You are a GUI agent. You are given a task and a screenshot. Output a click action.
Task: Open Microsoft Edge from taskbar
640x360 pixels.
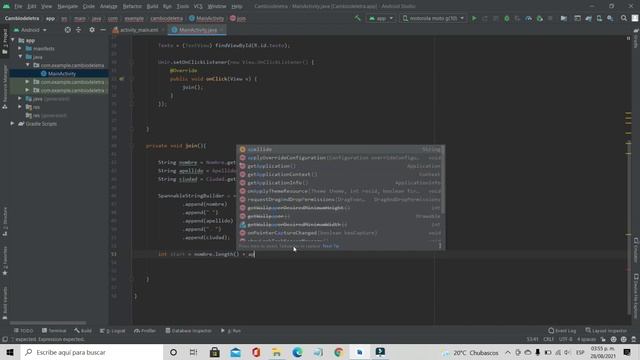[297, 352]
